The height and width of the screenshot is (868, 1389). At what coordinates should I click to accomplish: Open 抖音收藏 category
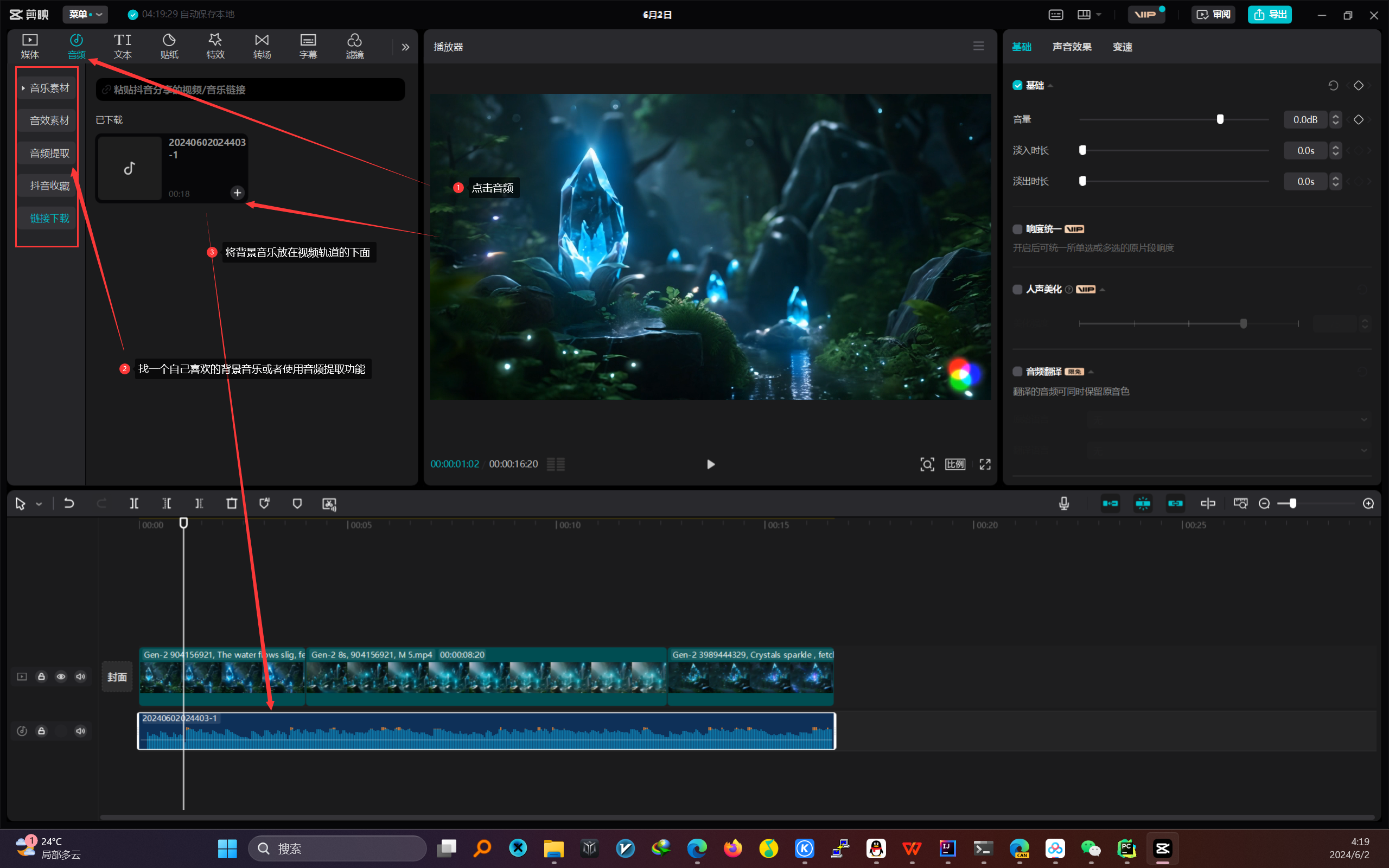(46, 186)
